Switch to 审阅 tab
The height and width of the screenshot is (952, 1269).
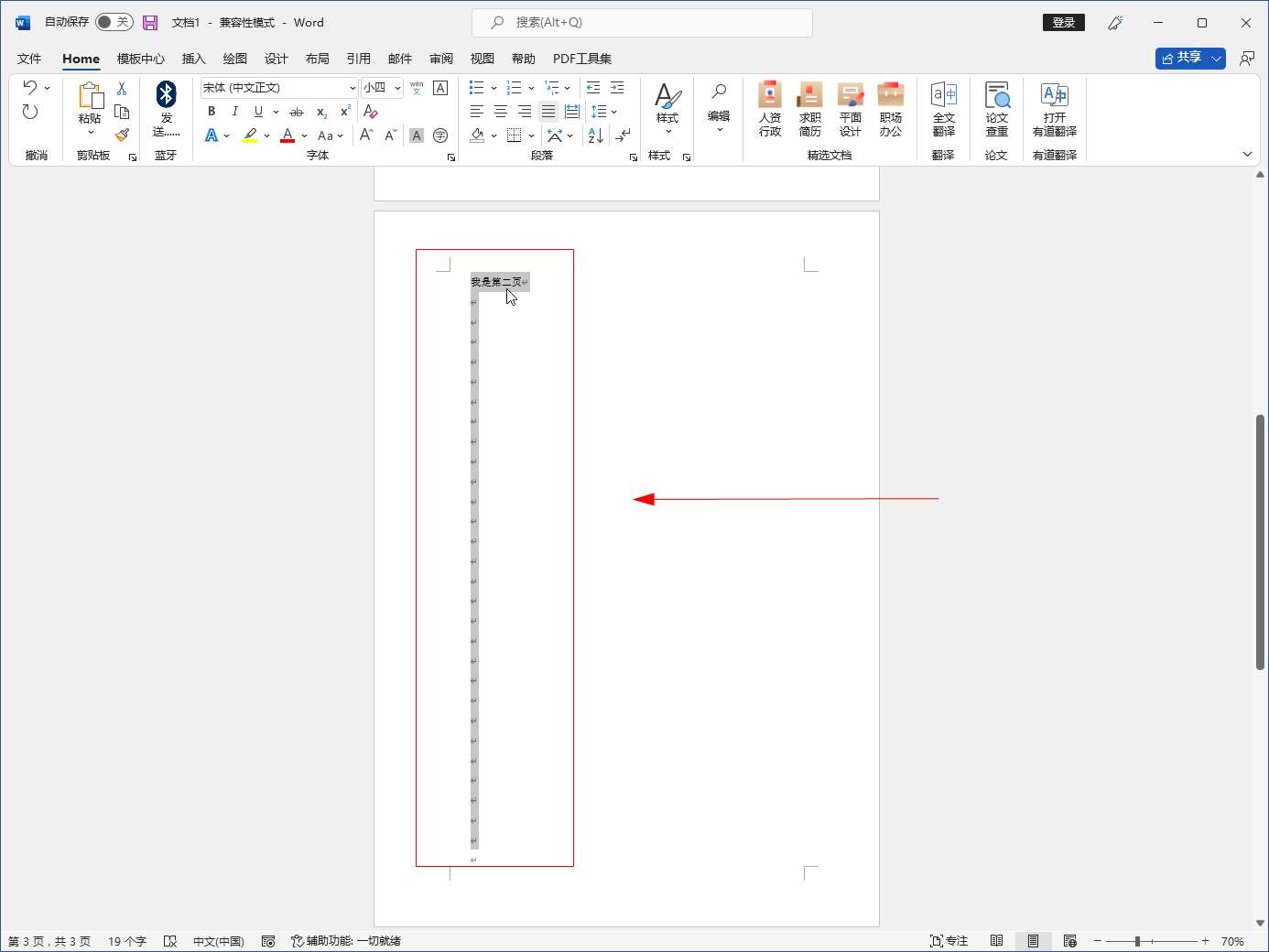440,59
